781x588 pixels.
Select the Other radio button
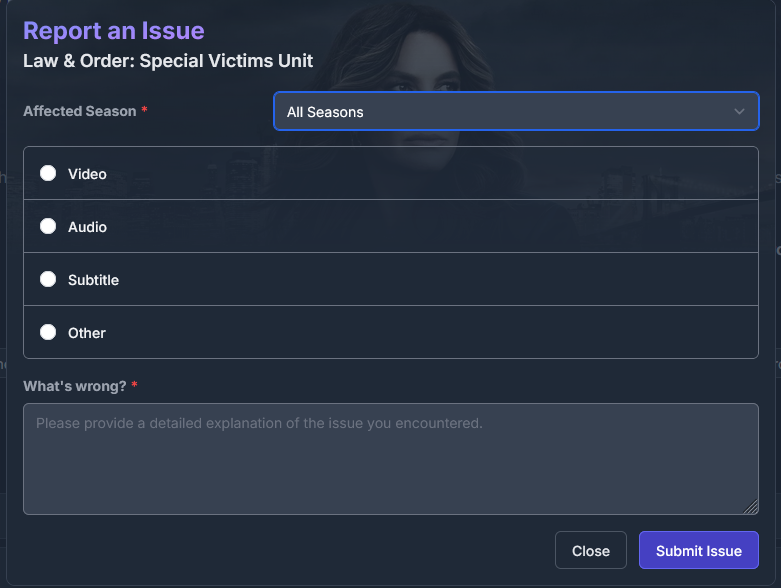[48, 332]
